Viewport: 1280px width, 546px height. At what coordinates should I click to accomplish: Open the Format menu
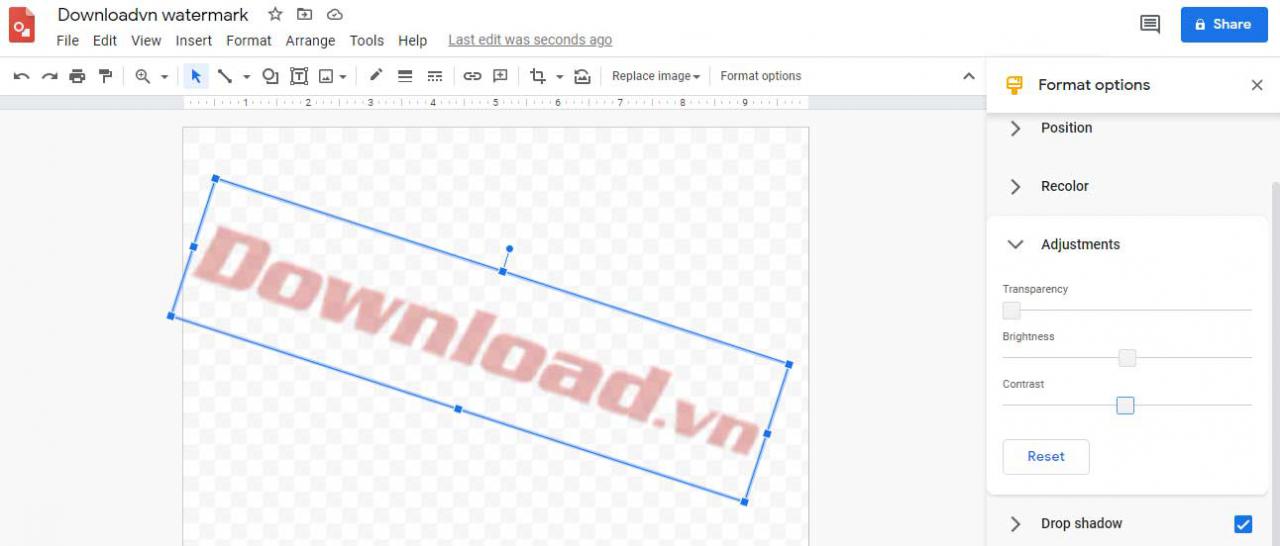(x=249, y=41)
